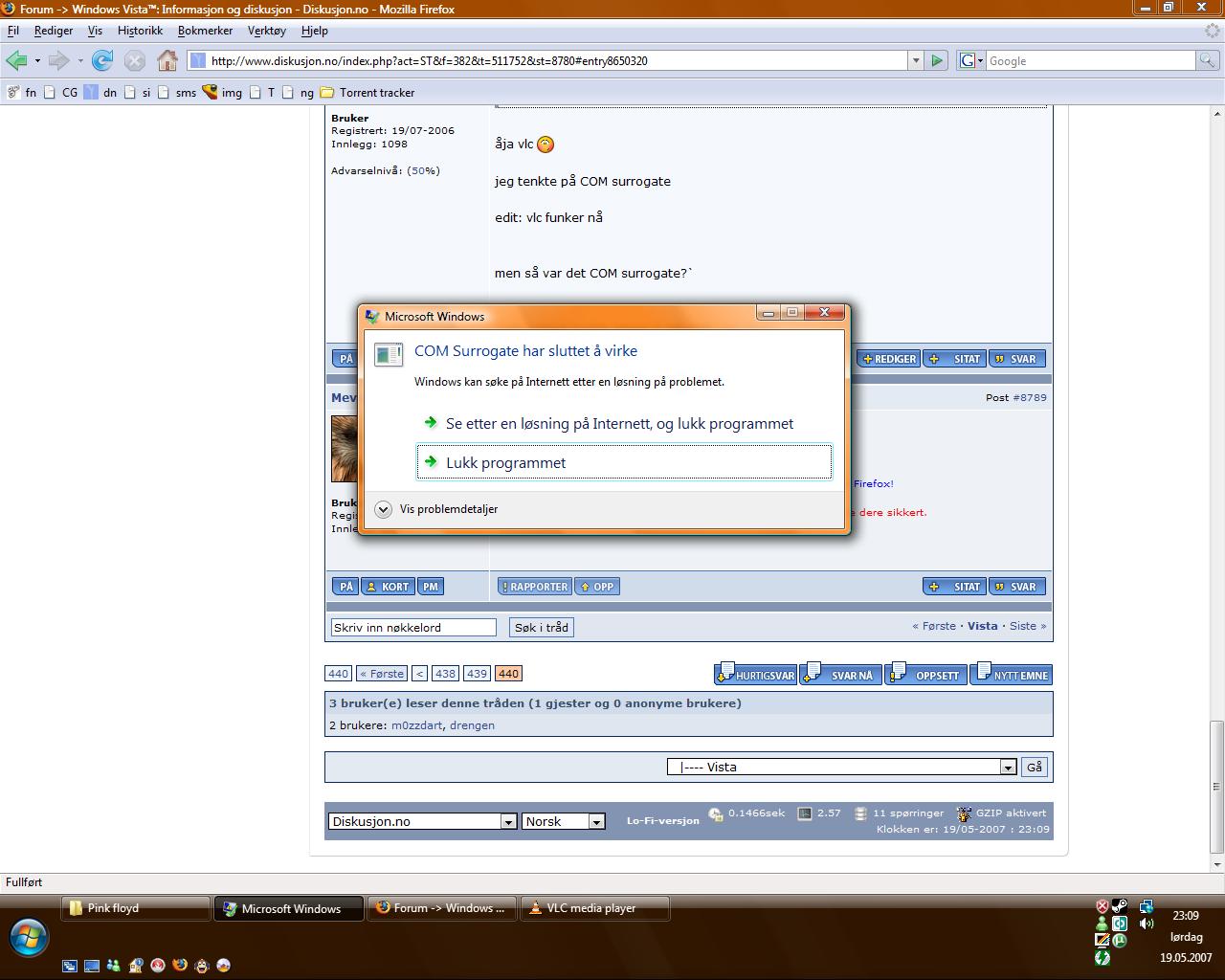Reload the page with the refresh icon

(x=102, y=60)
